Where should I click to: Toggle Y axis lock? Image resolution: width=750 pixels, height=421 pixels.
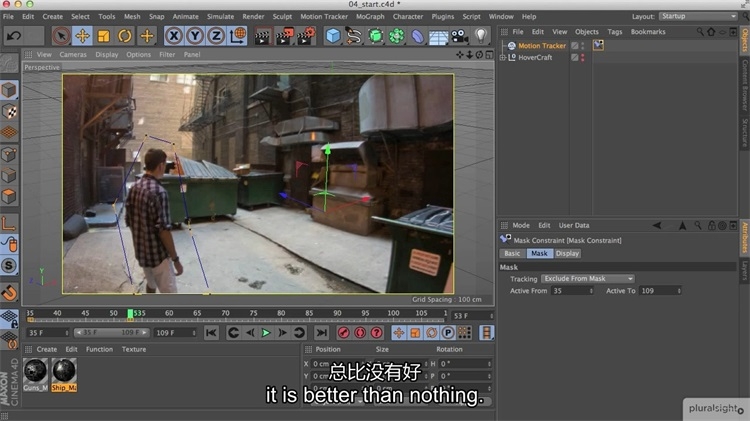point(195,36)
